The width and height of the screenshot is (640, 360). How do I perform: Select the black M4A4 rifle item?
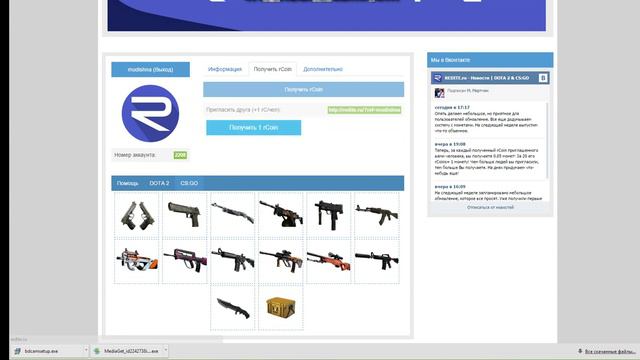[x=233, y=261]
